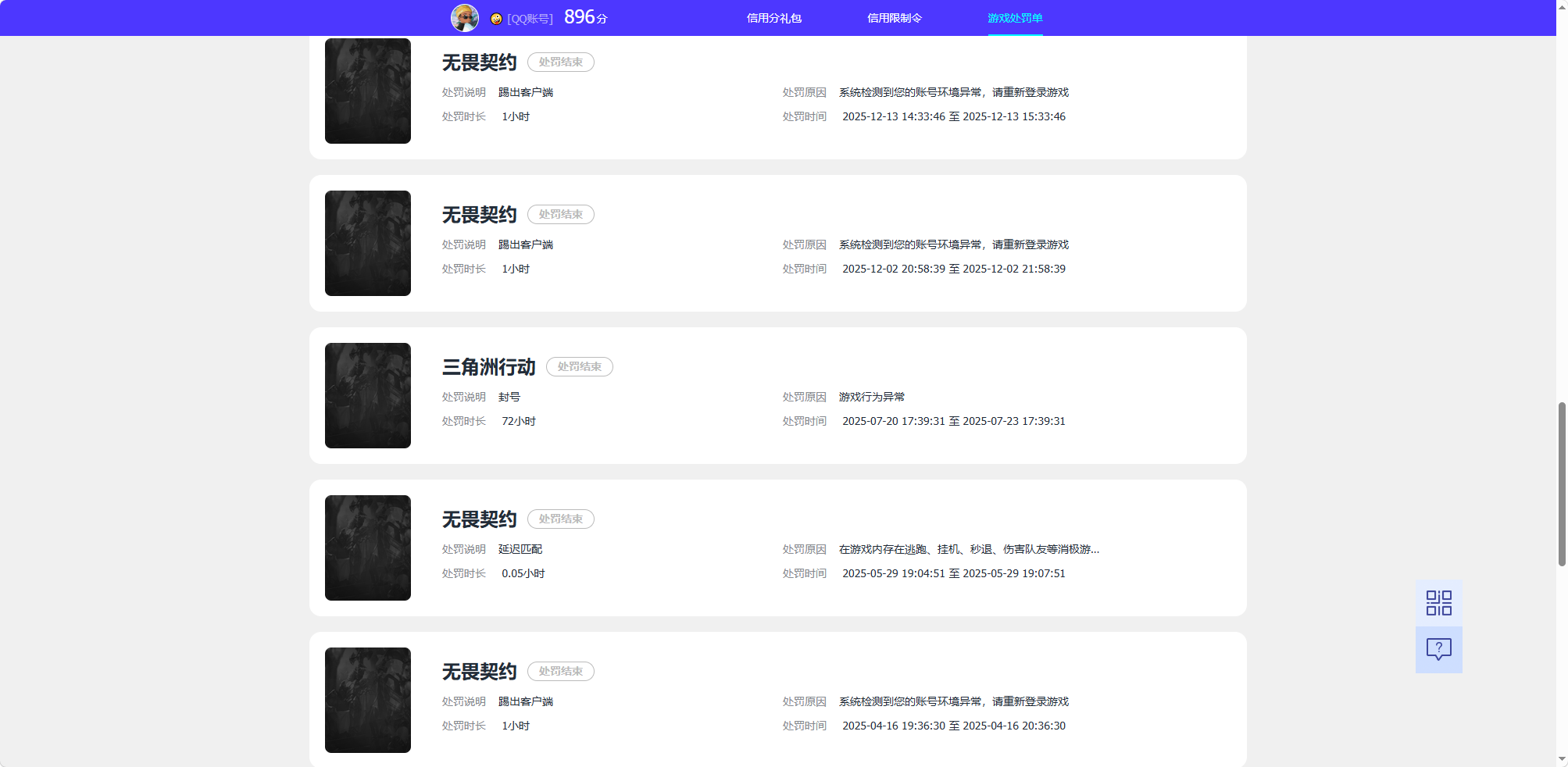
Task: Open game thumbnail for 2025-04-16 penalty
Action: coord(368,700)
